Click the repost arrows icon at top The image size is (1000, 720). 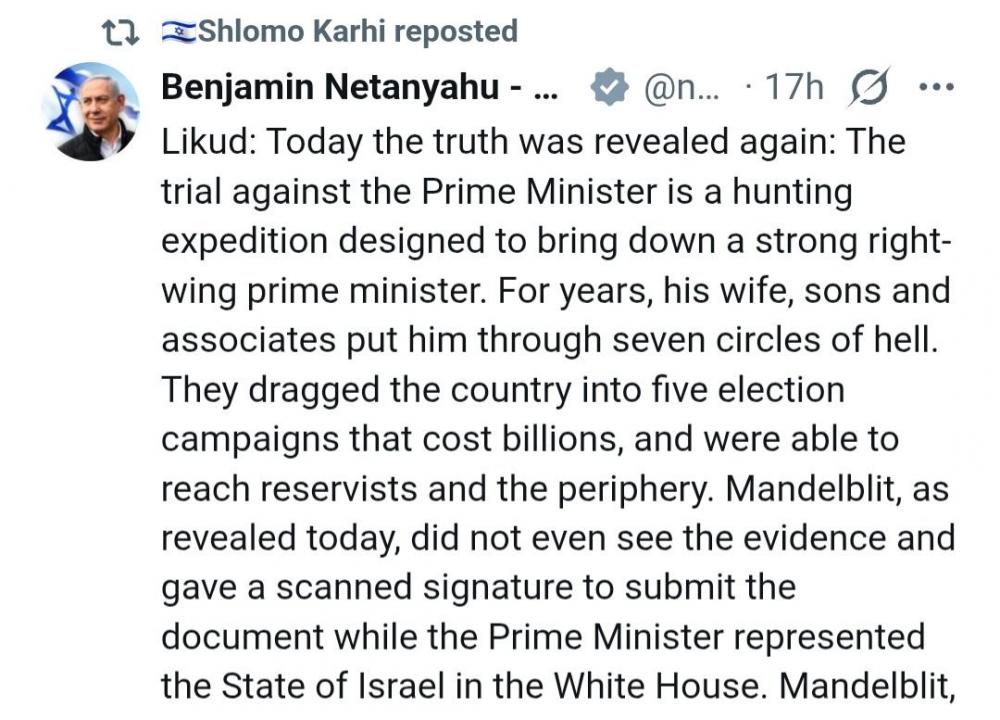click(x=121, y=33)
